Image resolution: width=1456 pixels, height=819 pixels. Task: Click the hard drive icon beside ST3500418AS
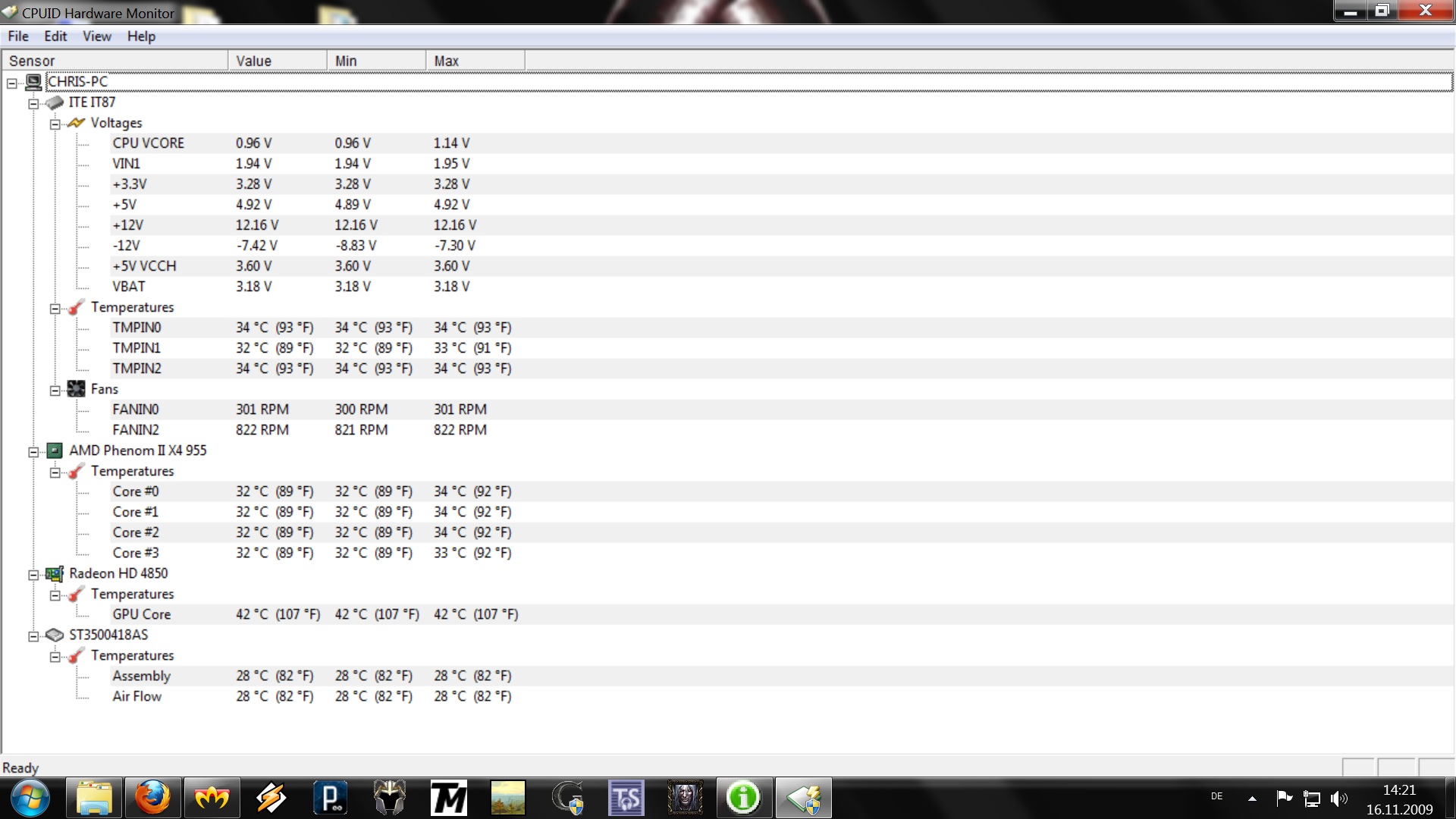point(55,634)
